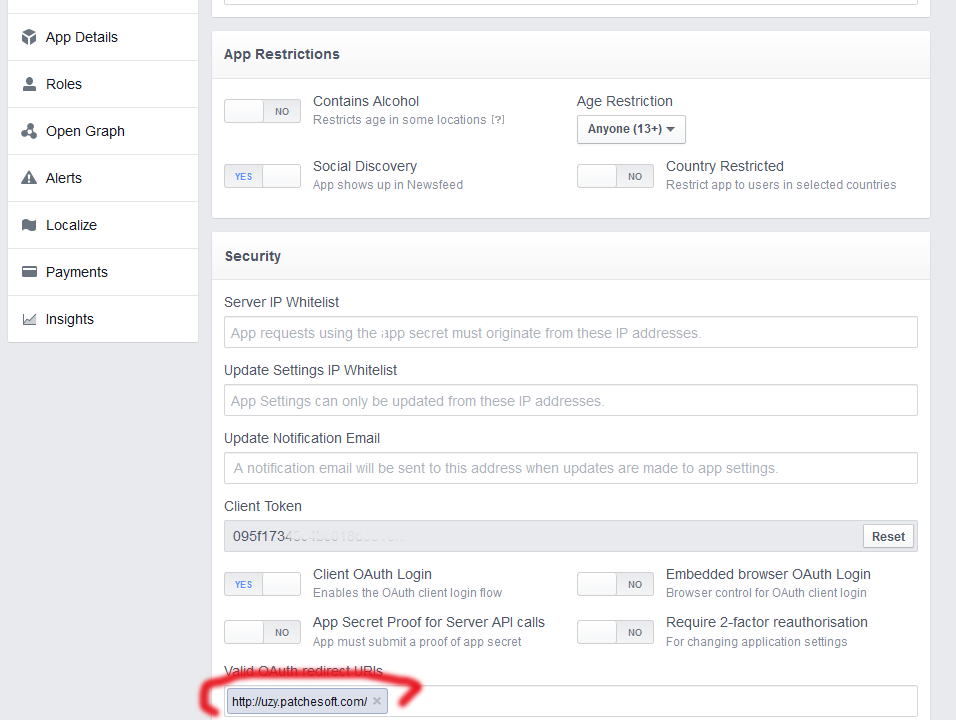Click the App Details cube icon
This screenshot has width=956, height=720.
(x=29, y=37)
